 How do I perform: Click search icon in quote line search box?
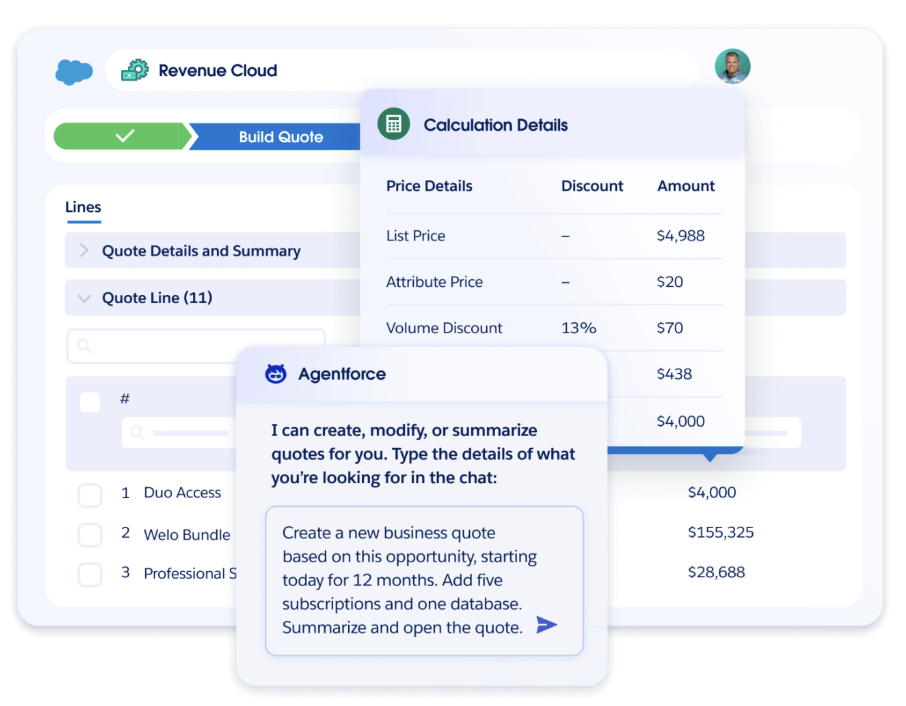(x=84, y=346)
